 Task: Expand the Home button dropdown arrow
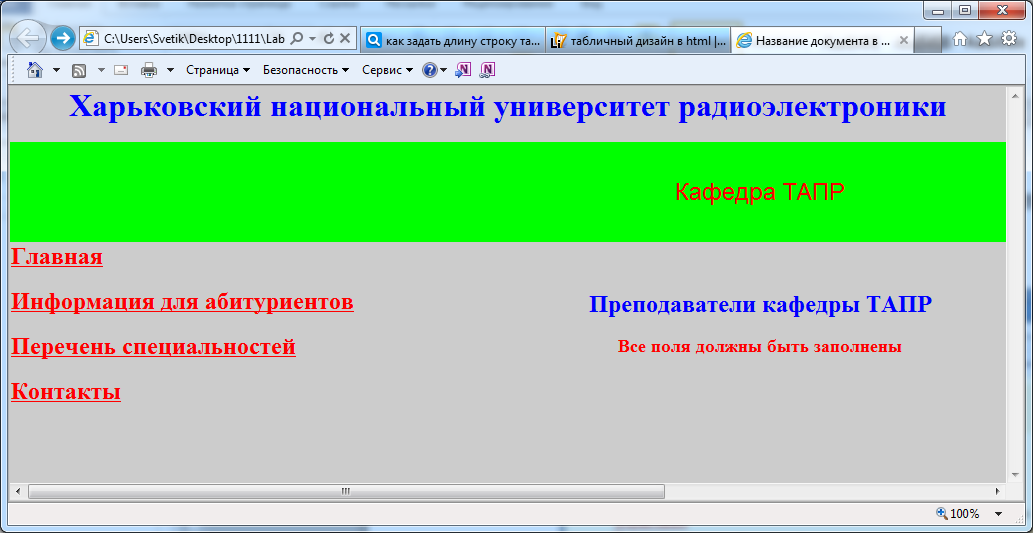pyautogui.click(x=57, y=70)
